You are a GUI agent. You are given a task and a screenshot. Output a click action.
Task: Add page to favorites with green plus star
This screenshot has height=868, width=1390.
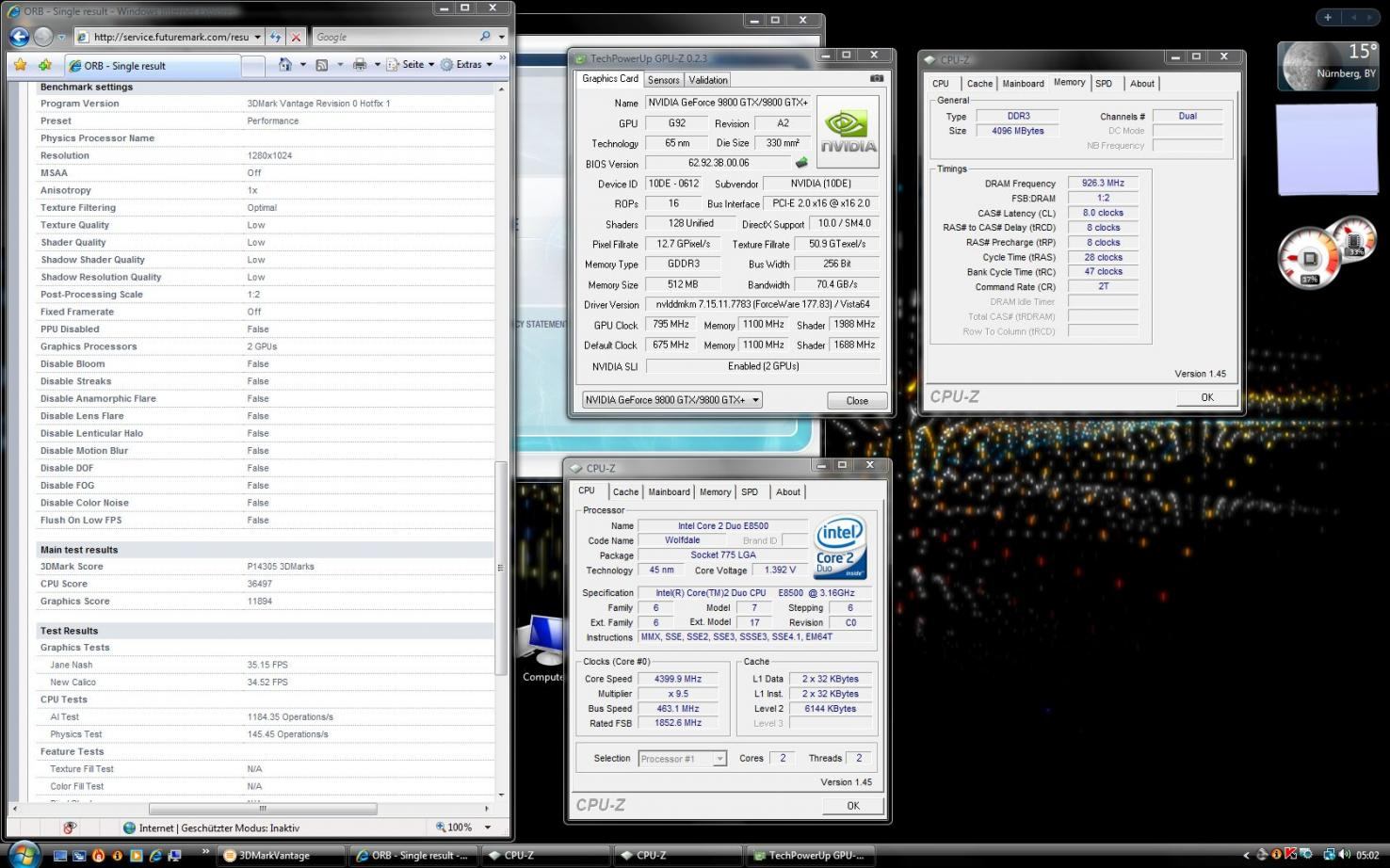click(44, 65)
